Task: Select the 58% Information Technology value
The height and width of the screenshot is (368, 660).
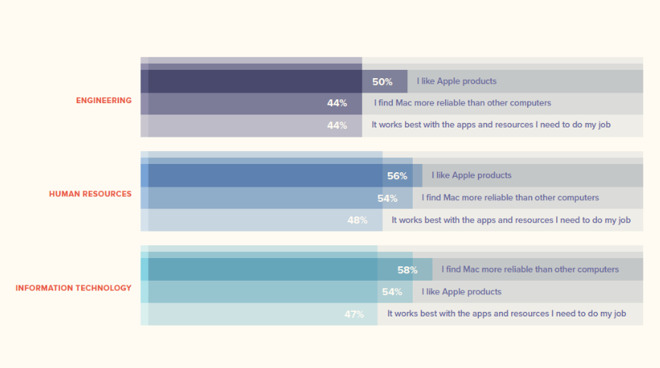Action: (407, 270)
